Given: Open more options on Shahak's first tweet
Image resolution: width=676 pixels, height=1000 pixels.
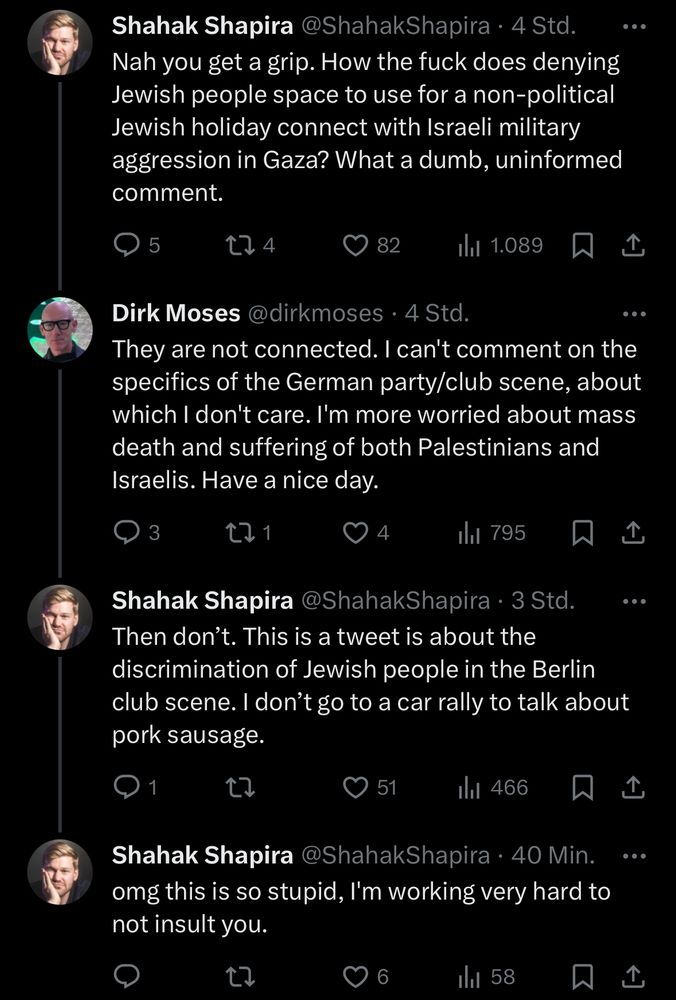Looking at the screenshot, I should 634,25.
